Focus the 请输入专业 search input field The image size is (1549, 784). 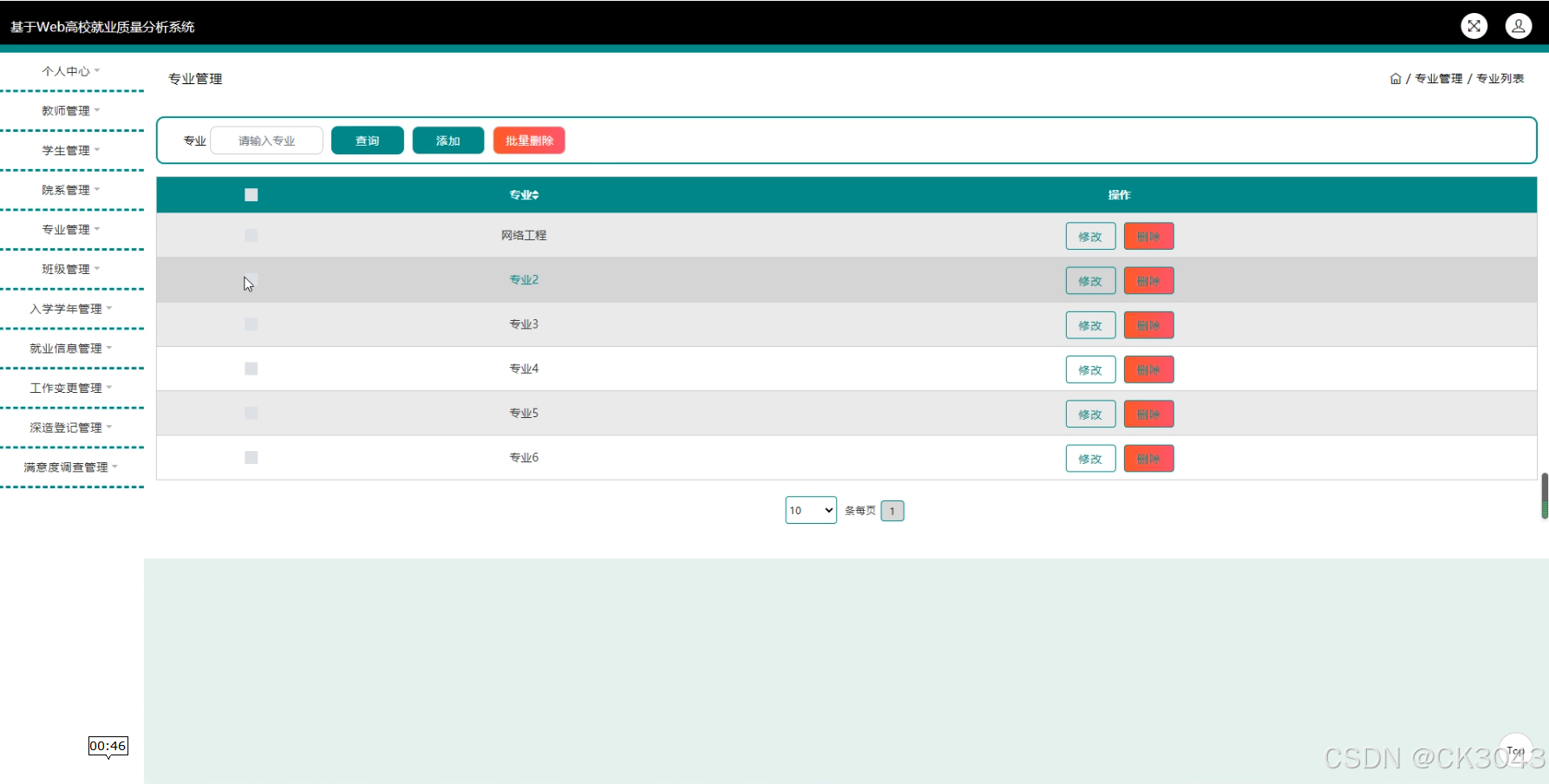(x=267, y=140)
